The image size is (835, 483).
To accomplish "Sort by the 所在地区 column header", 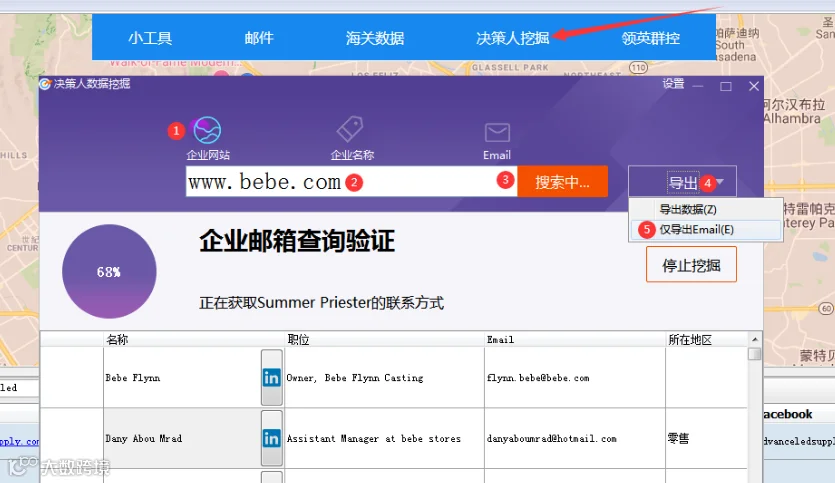I will [707, 340].
